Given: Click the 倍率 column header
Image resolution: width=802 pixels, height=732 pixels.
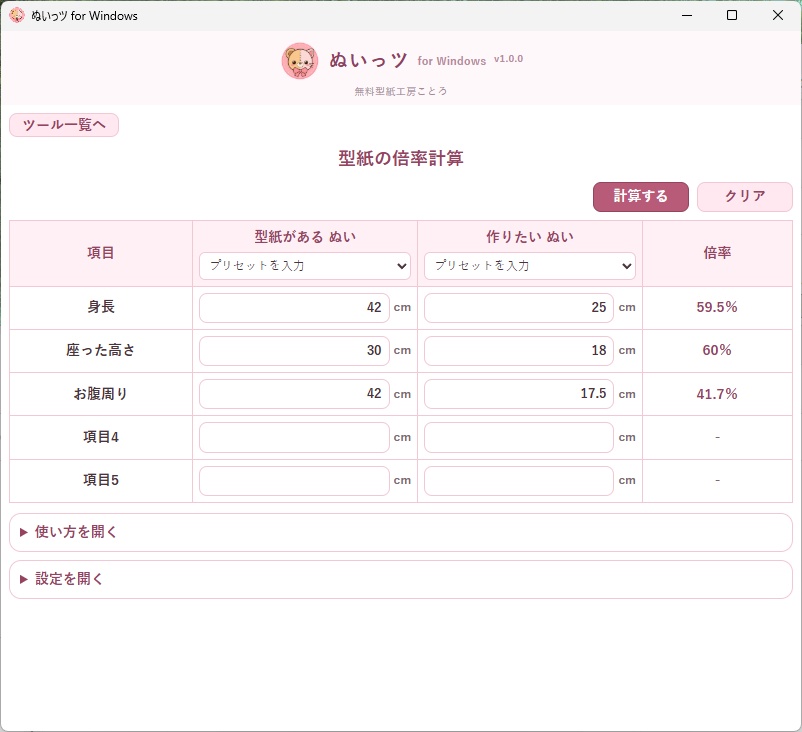Looking at the screenshot, I should point(717,253).
